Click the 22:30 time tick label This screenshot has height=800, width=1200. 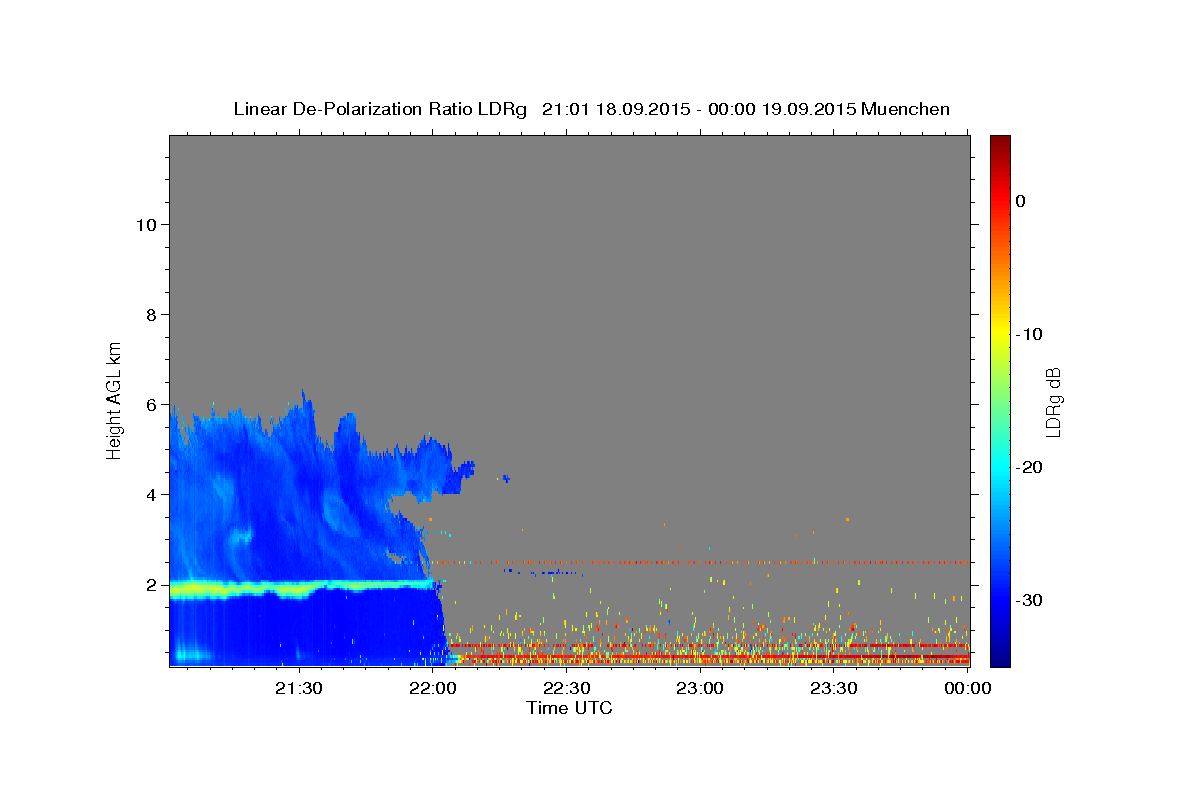coord(567,688)
